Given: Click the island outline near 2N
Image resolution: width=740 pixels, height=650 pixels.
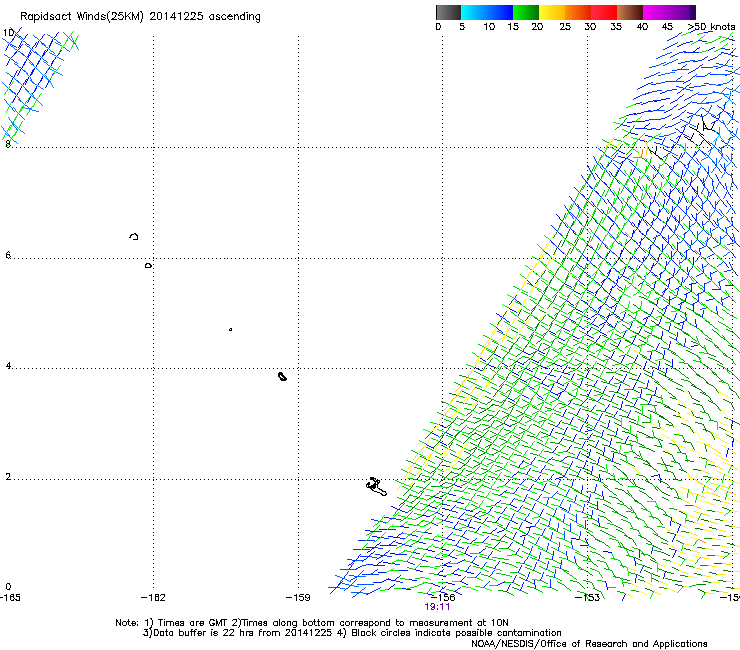Looking at the screenshot, I should (376, 487).
